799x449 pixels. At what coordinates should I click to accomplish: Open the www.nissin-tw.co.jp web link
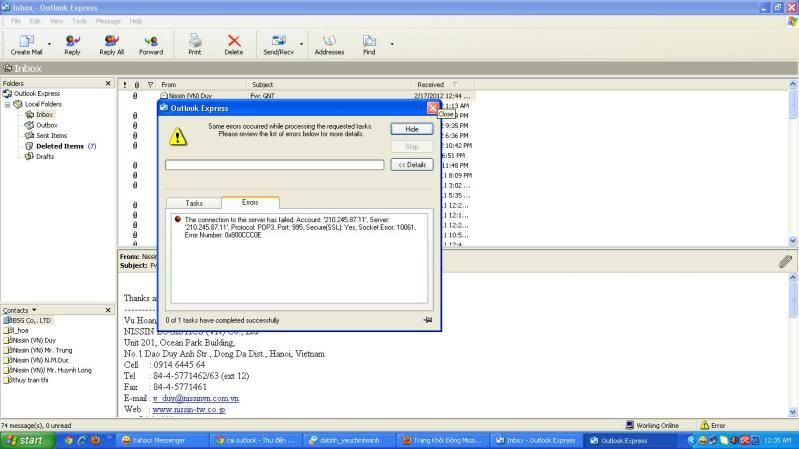[189, 410]
